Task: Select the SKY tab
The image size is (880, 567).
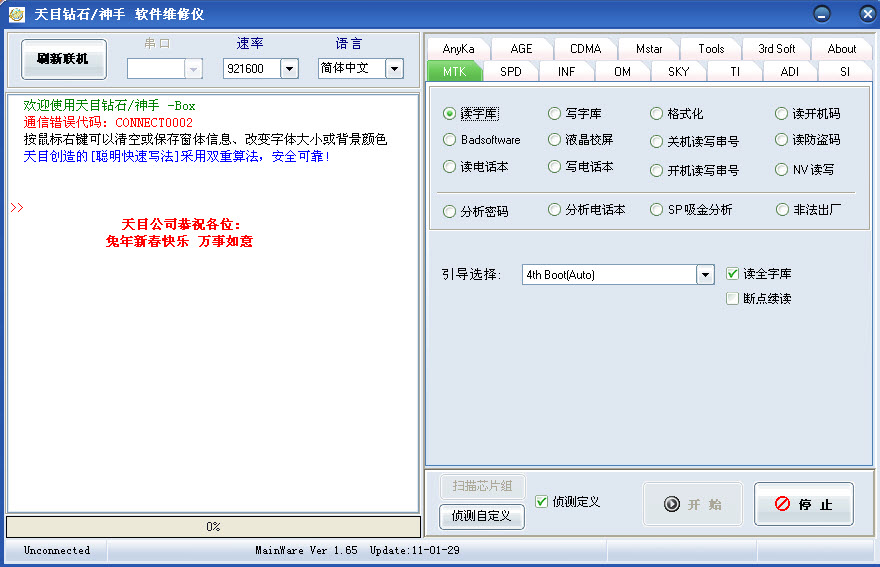Action: pyautogui.click(x=679, y=71)
